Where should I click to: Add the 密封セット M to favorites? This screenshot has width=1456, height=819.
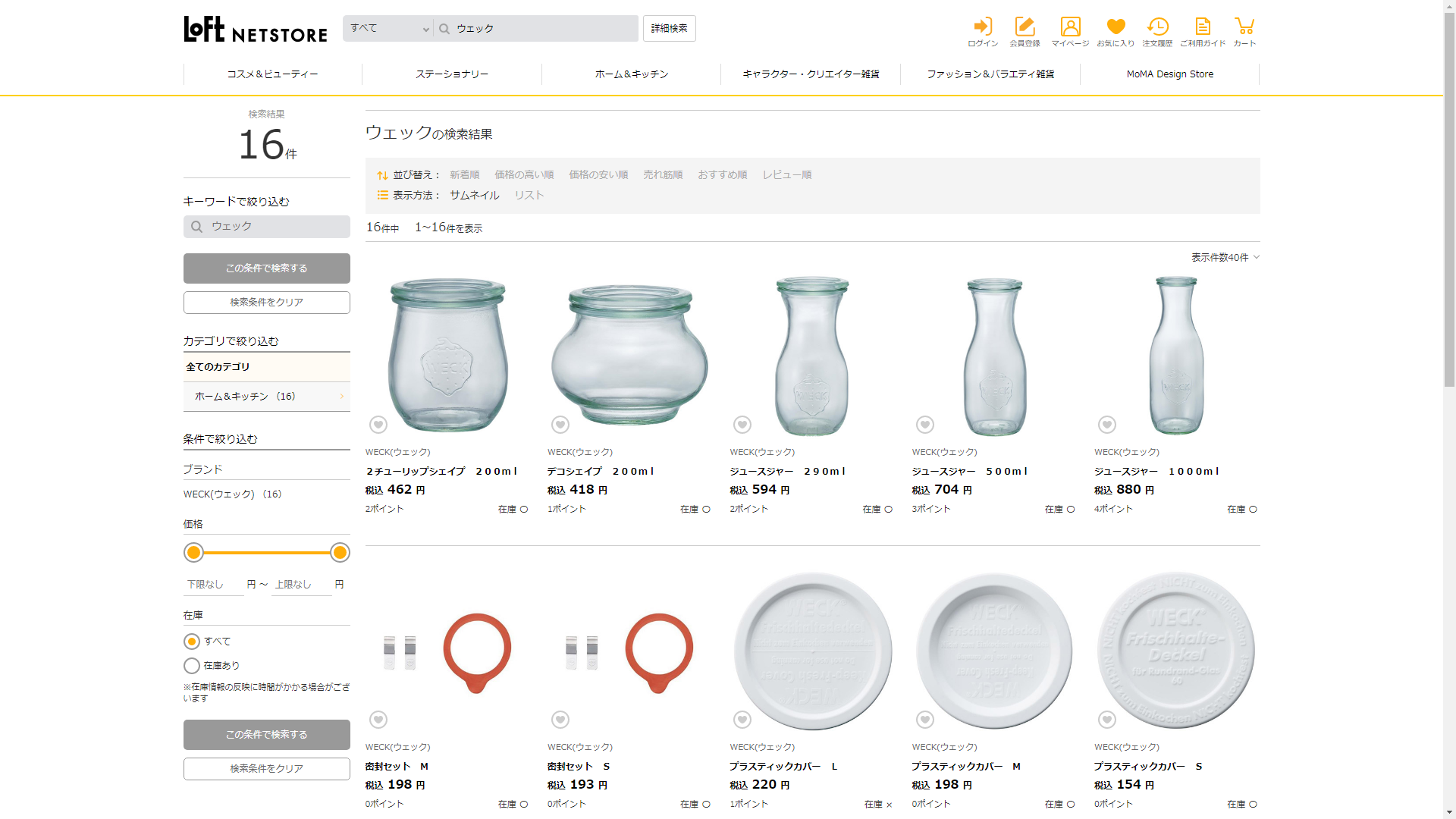point(378,720)
